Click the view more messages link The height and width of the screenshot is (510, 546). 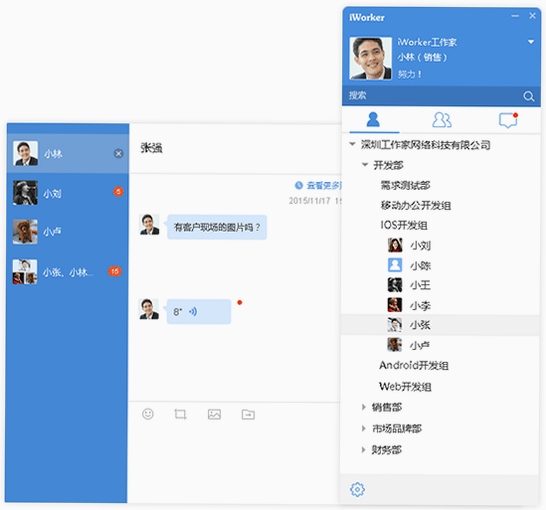click(318, 186)
